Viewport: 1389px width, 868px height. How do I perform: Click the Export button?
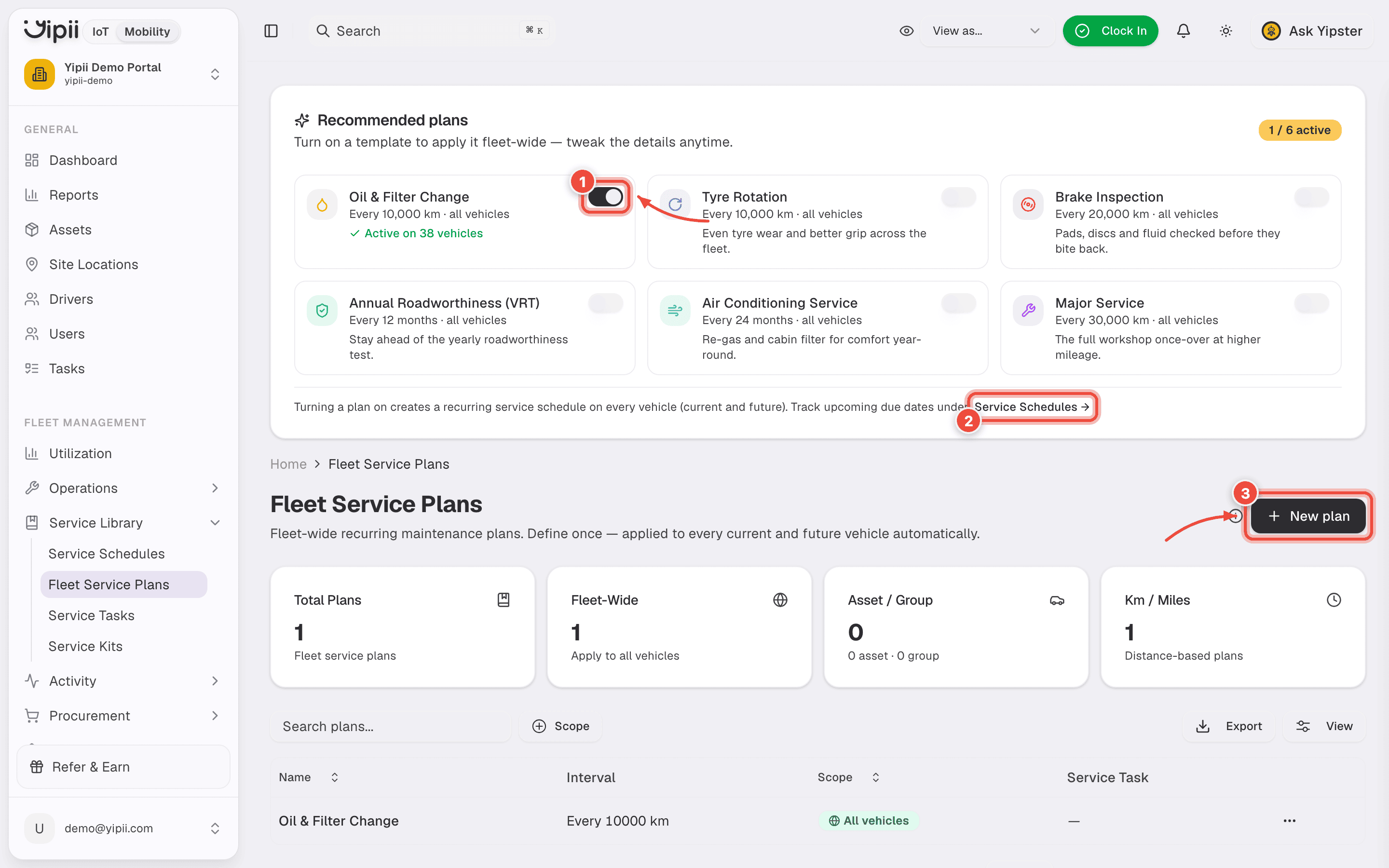pyautogui.click(x=1229, y=726)
